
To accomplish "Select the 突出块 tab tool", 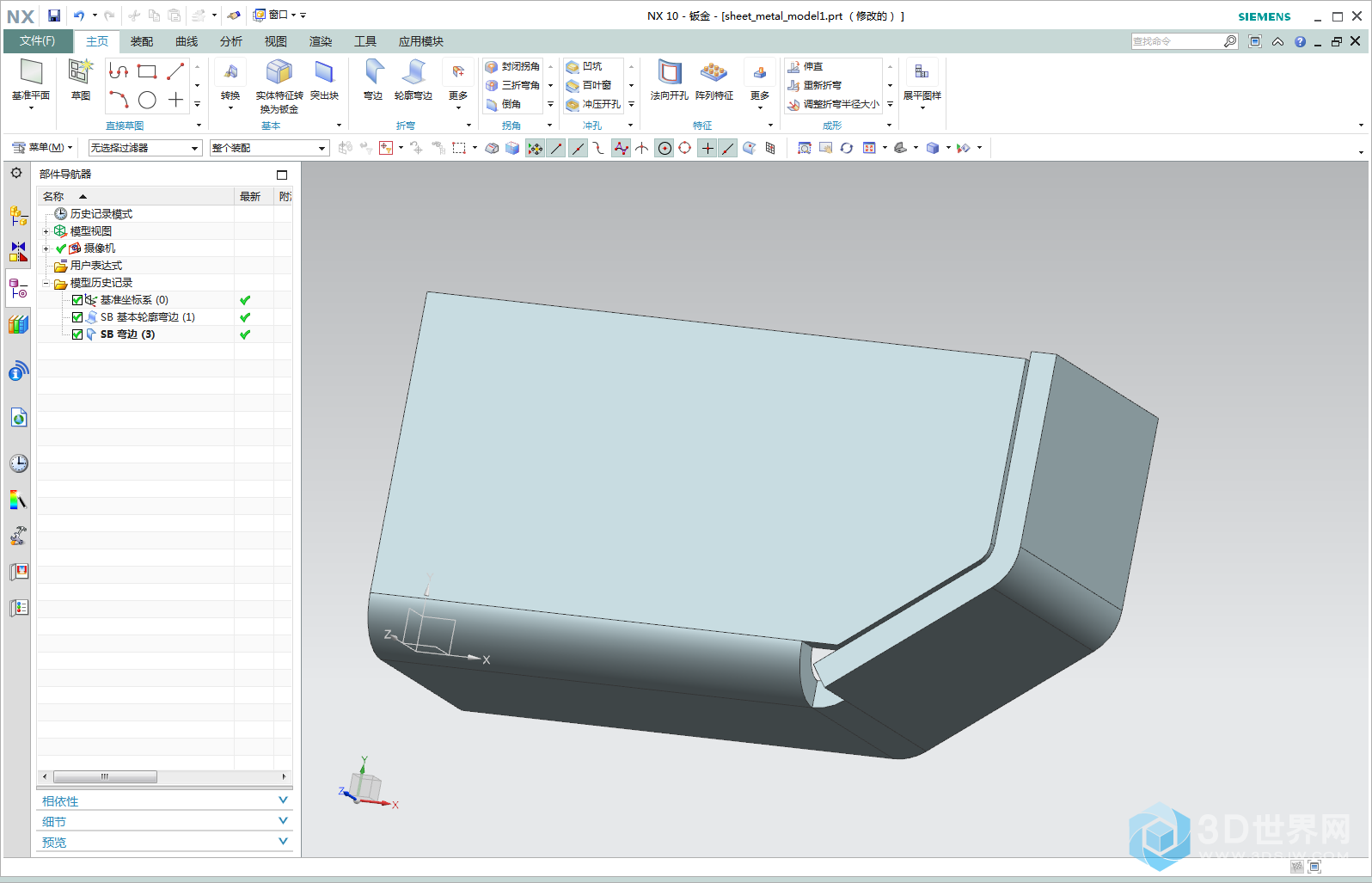I will [x=324, y=80].
